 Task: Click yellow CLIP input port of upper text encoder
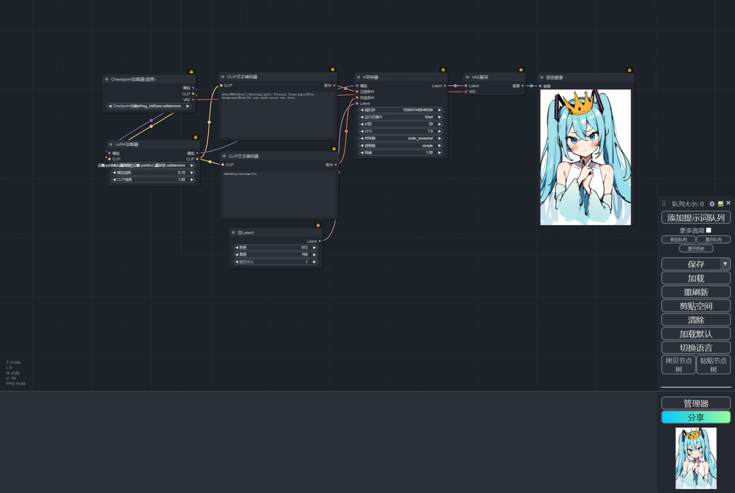pos(222,85)
